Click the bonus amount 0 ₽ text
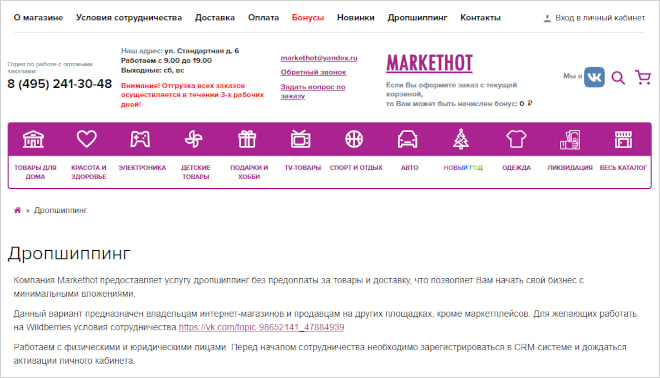The width and height of the screenshot is (660, 378). click(x=526, y=103)
